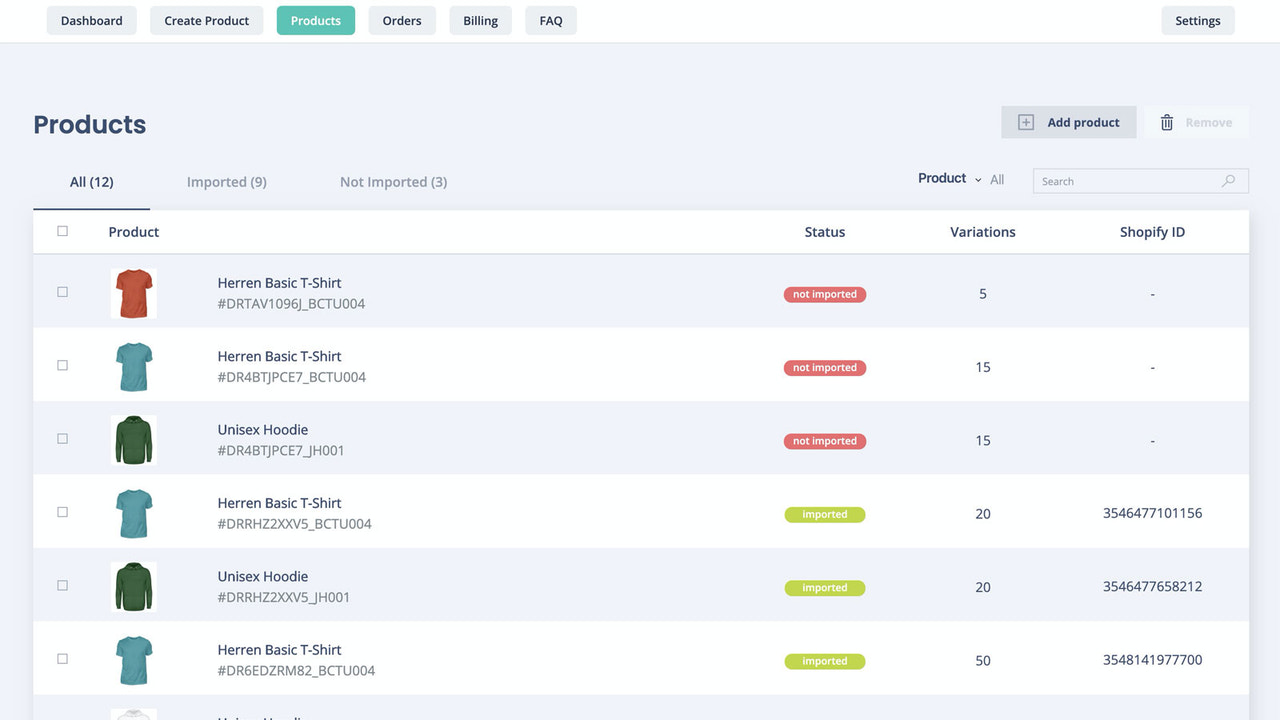Check the checkbox for the red Herren Basic T-Shirt row

pyautogui.click(x=62, y=292)
